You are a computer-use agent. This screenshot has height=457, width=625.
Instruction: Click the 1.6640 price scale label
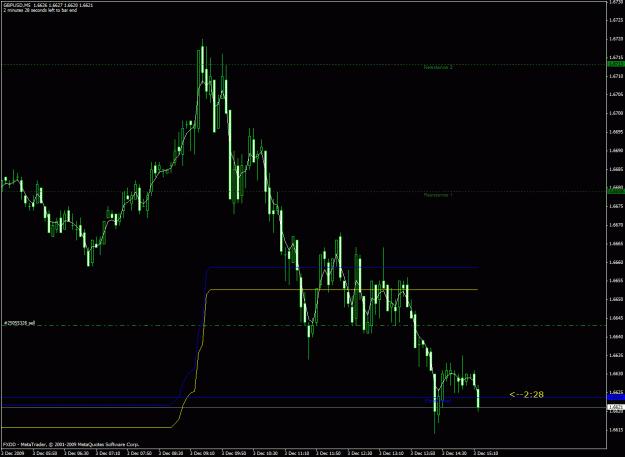pyautogui.click(x=616, y=337)
